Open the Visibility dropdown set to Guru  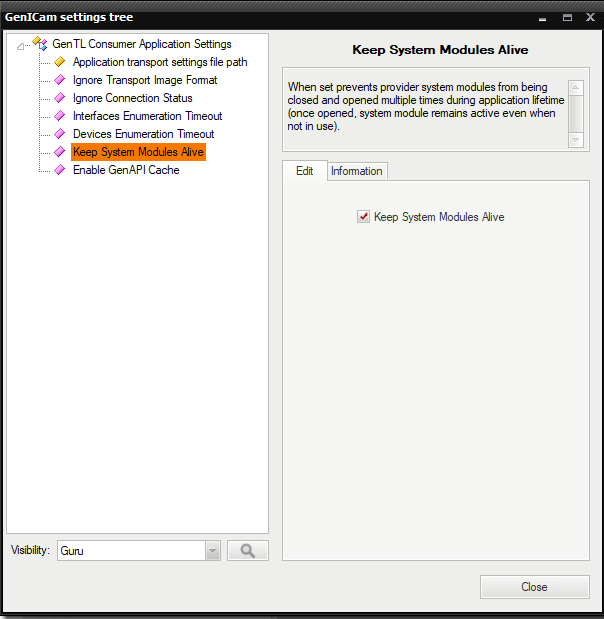coord(212,550)
